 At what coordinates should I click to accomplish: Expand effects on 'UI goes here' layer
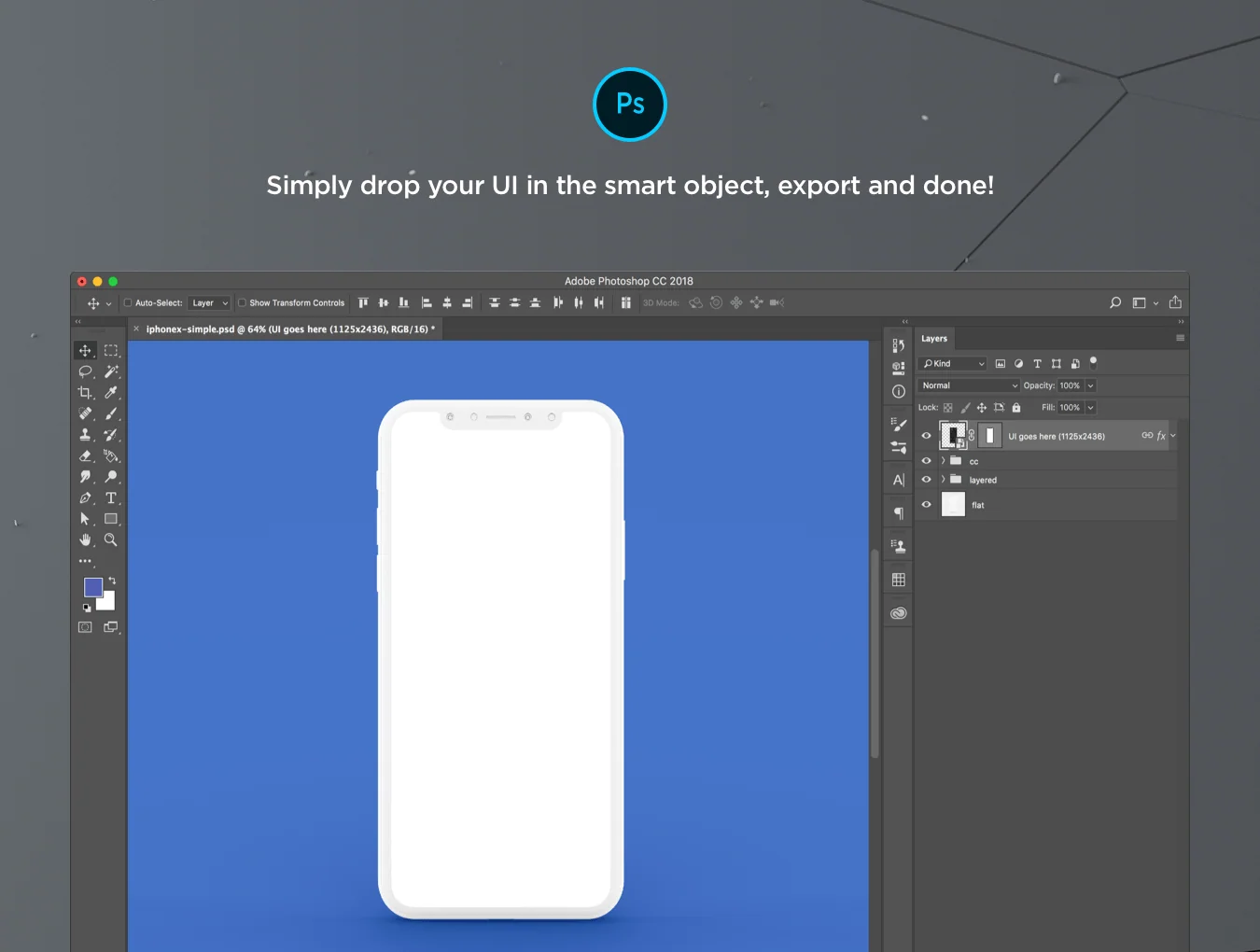[x=1173, y=436]
